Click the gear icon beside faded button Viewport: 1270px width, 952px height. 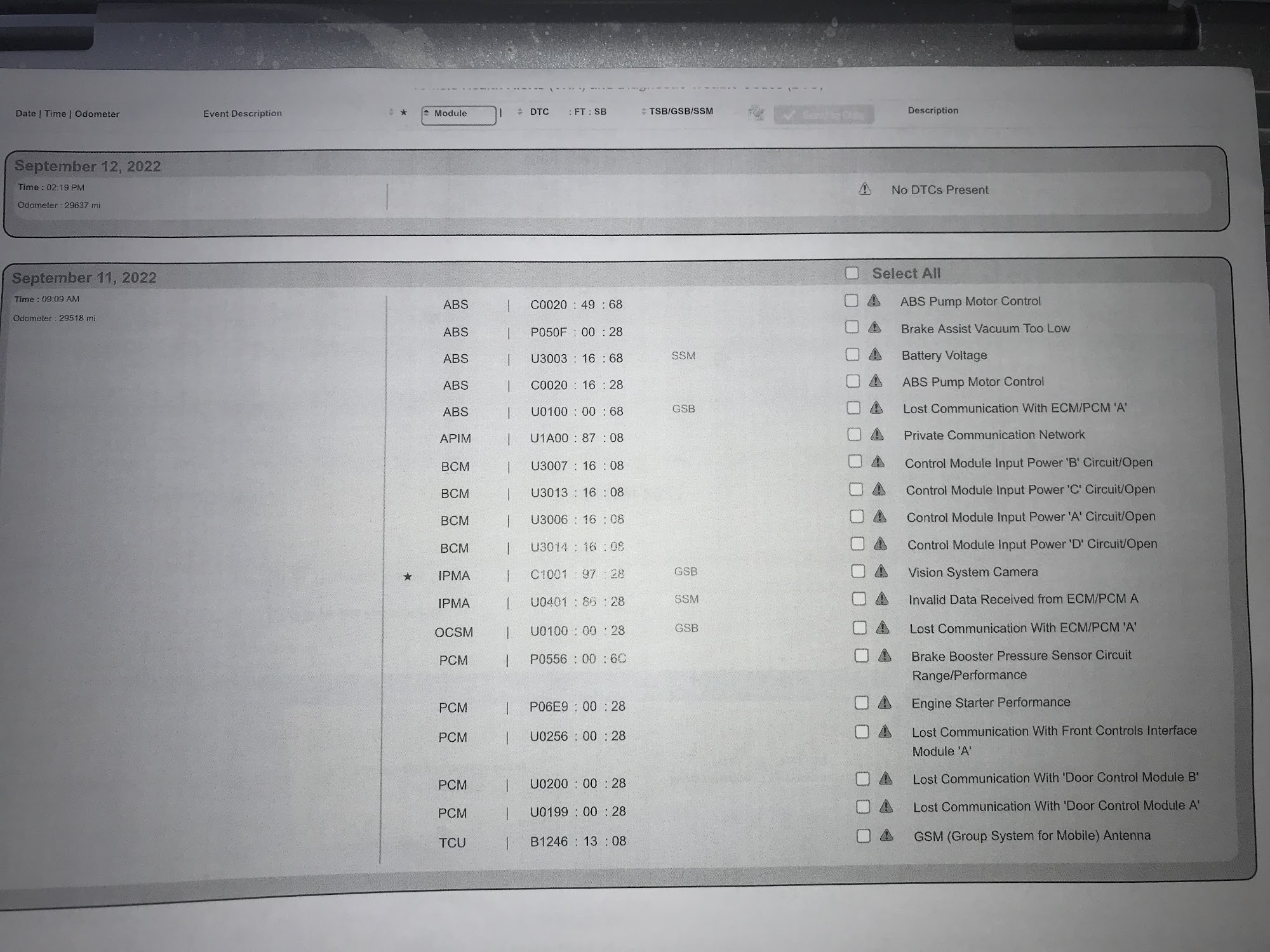[756, 113]
